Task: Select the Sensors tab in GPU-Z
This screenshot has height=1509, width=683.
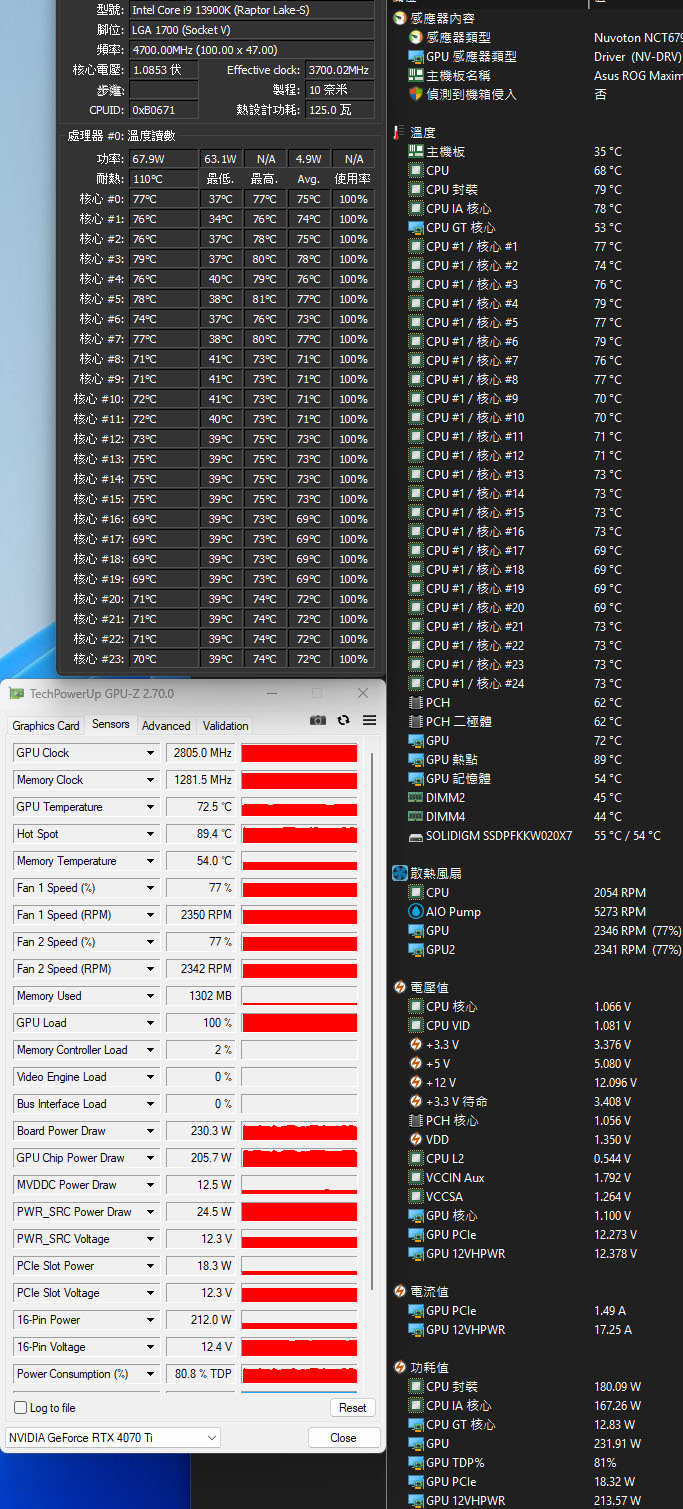Action: 111,724
